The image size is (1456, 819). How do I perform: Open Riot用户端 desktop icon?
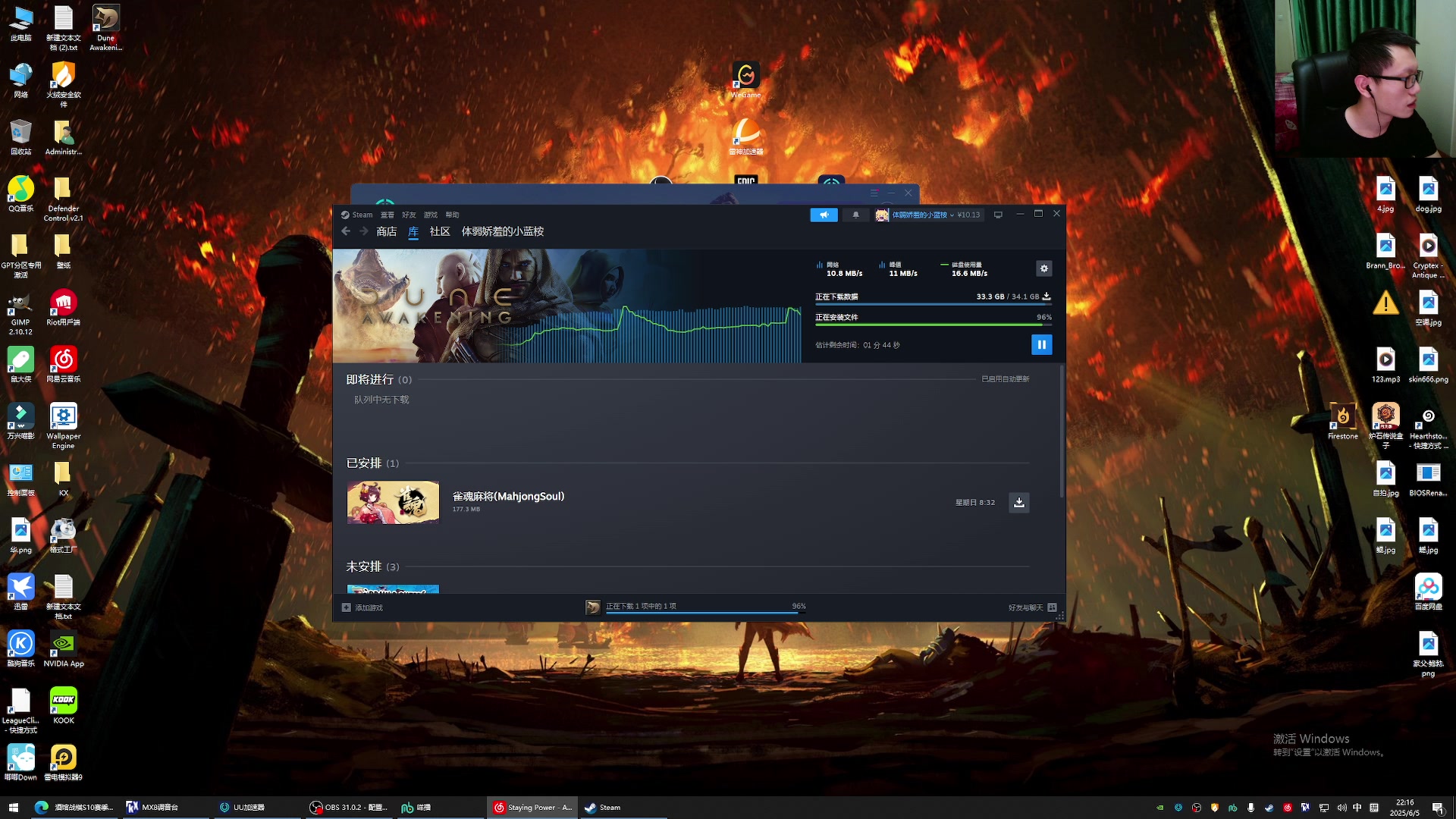64,308
